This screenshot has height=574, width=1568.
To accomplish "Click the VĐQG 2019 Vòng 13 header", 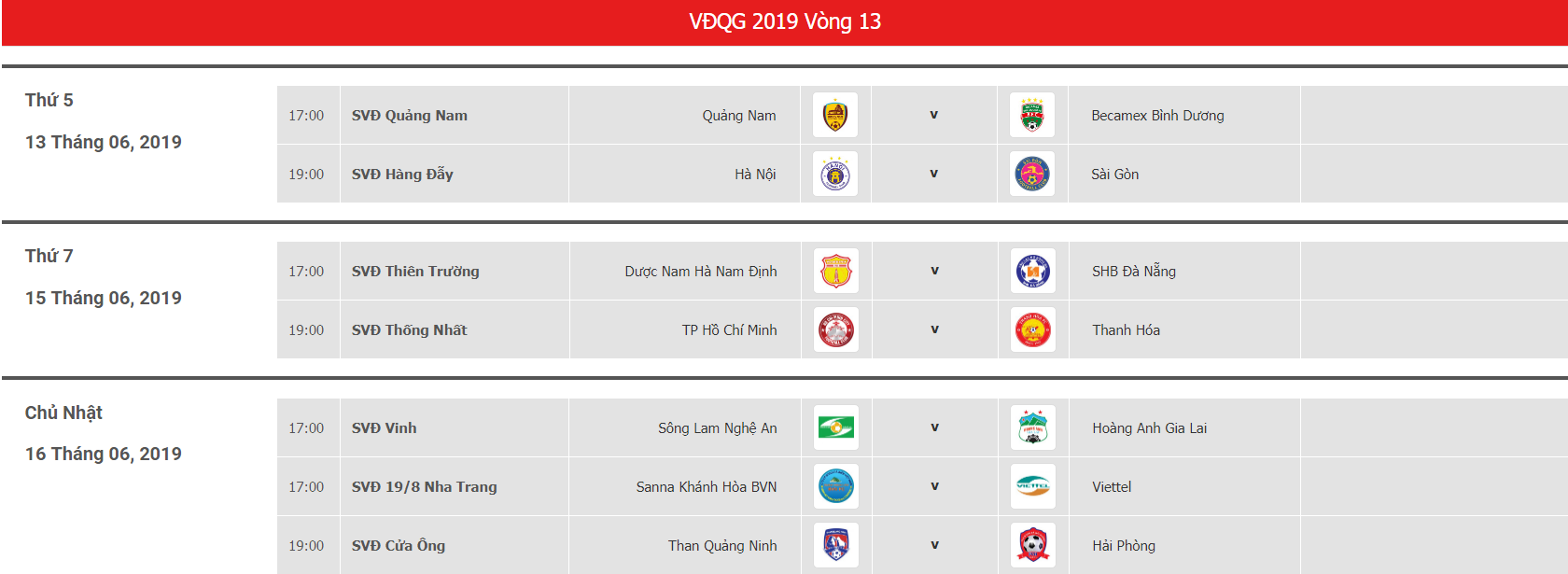I will pos(785,21).
